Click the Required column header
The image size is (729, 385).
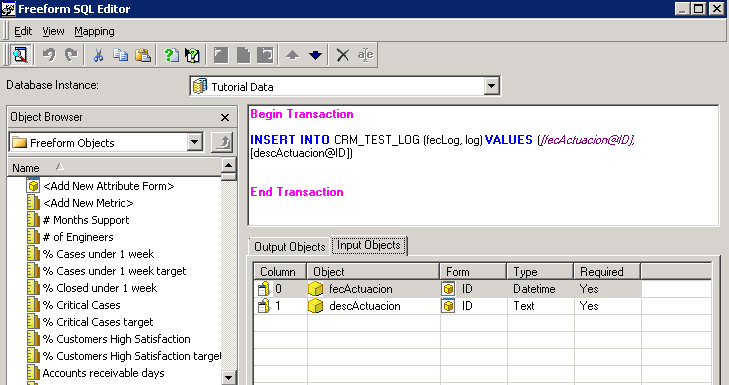coord(607,272)
